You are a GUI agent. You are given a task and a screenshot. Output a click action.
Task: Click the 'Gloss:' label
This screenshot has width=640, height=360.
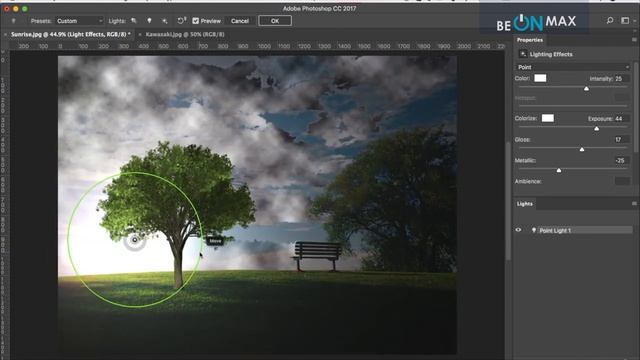coord(522,139)
